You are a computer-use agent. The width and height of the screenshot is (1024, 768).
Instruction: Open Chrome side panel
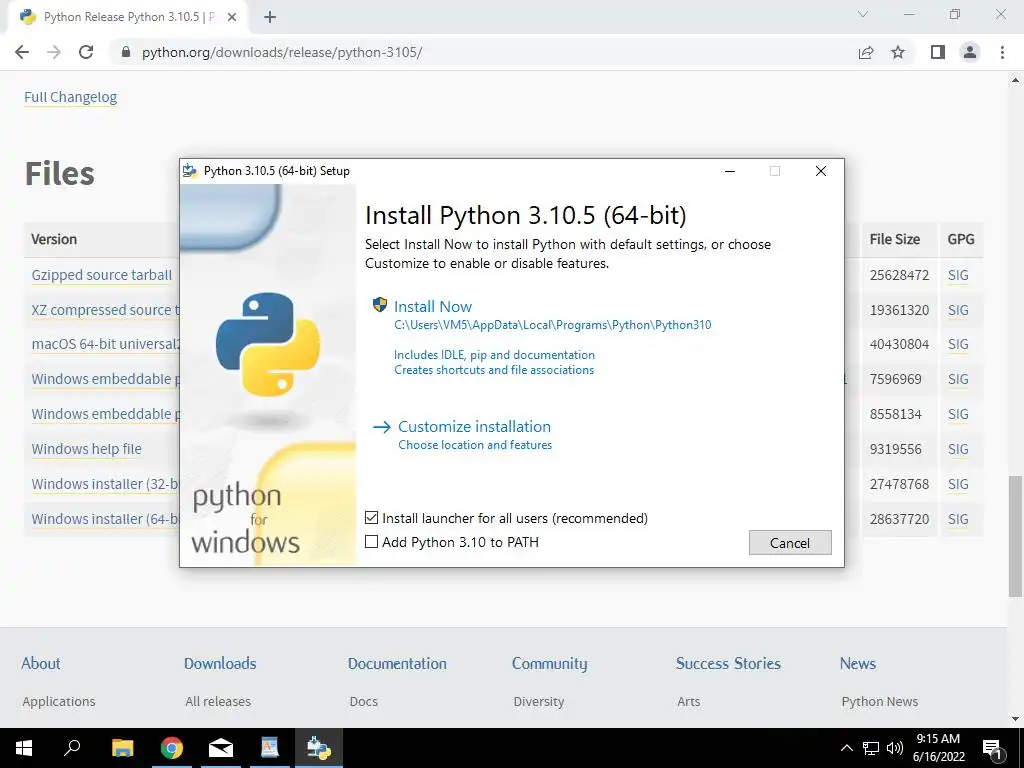coord(938,52)
